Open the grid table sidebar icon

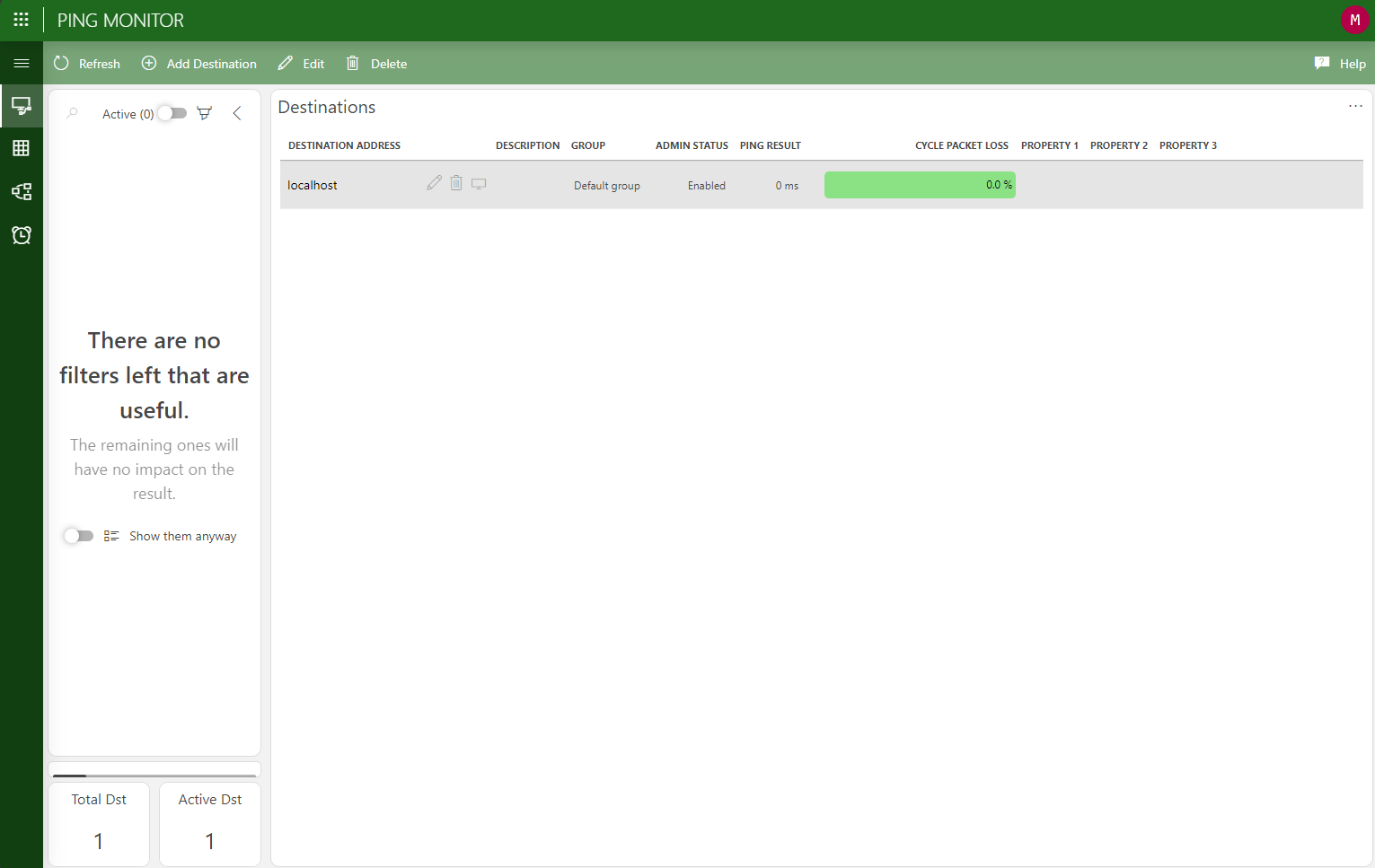click(x=22, y=148)
